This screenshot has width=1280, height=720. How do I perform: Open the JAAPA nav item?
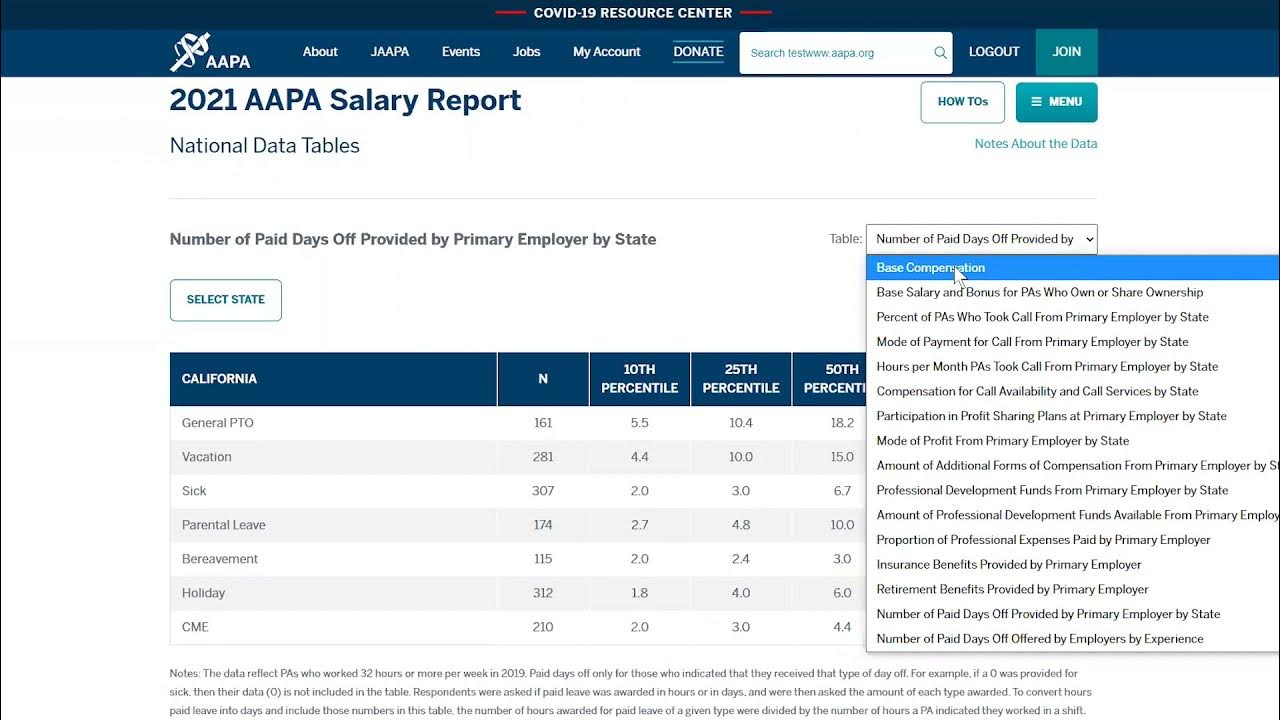pyautogui.click(x=390, y=52)
